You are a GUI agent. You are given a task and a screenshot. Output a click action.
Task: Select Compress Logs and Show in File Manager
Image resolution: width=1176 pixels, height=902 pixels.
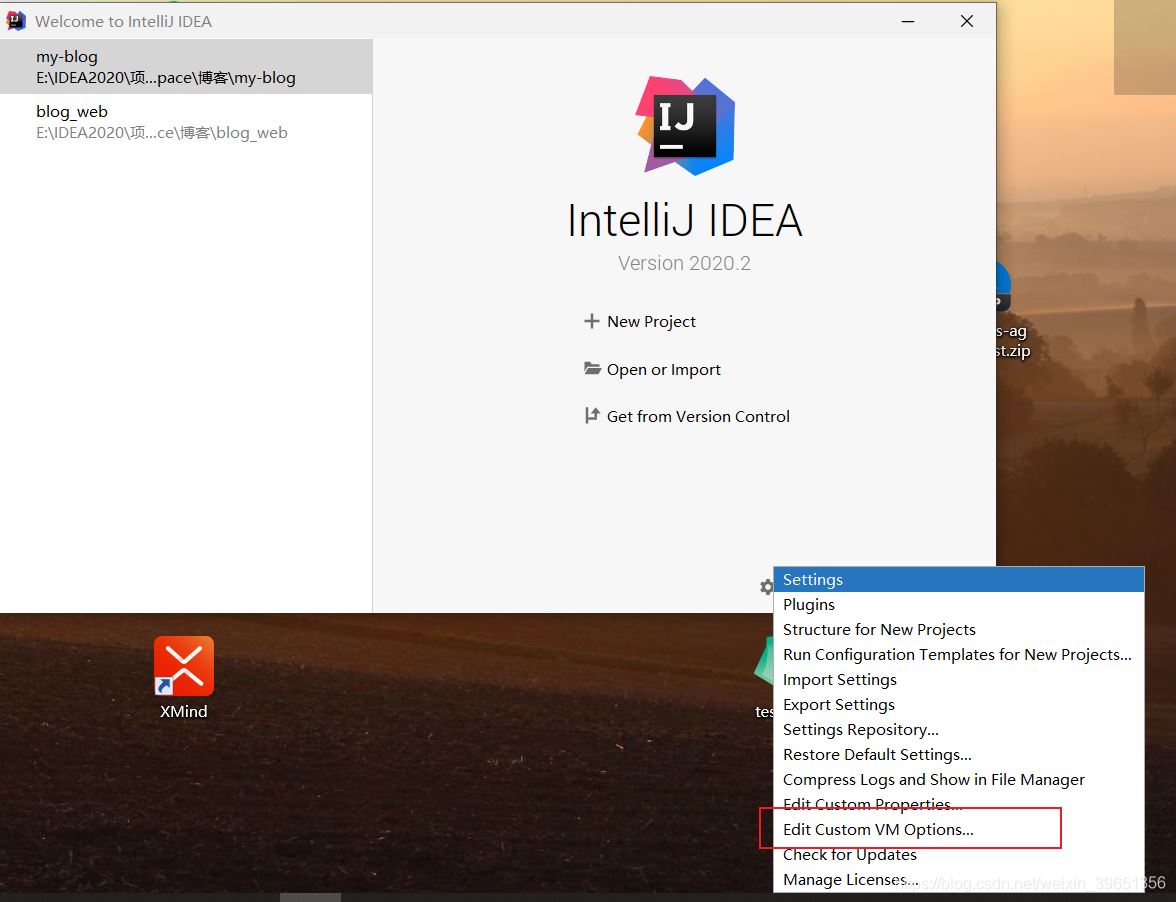point(958,780)
